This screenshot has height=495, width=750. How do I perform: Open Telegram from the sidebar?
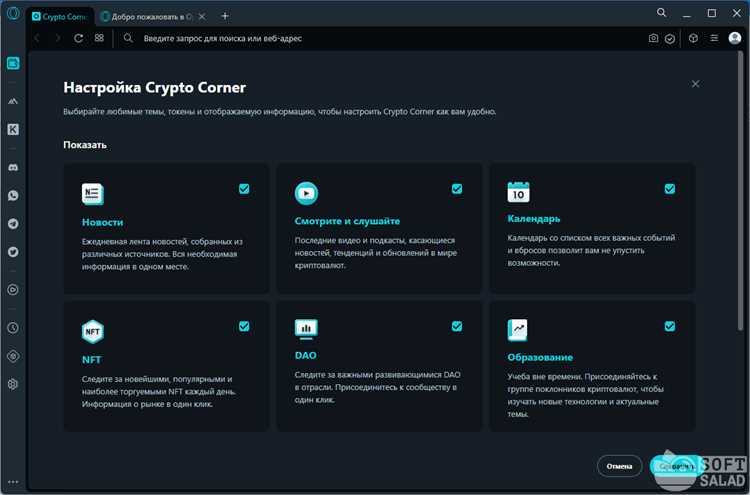13,223
